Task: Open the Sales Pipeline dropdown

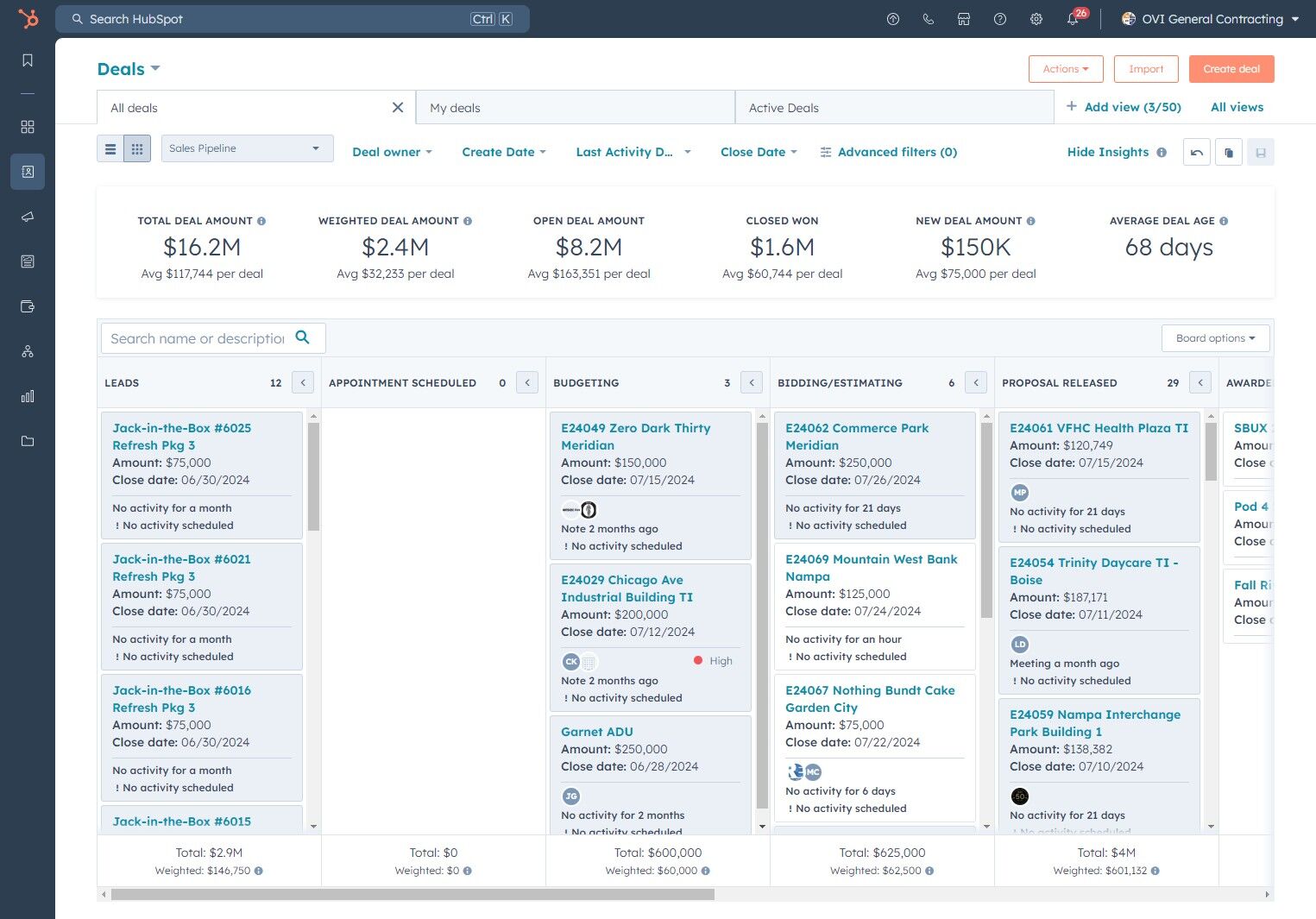Action: pyautogui.click(x=247, y=148)
